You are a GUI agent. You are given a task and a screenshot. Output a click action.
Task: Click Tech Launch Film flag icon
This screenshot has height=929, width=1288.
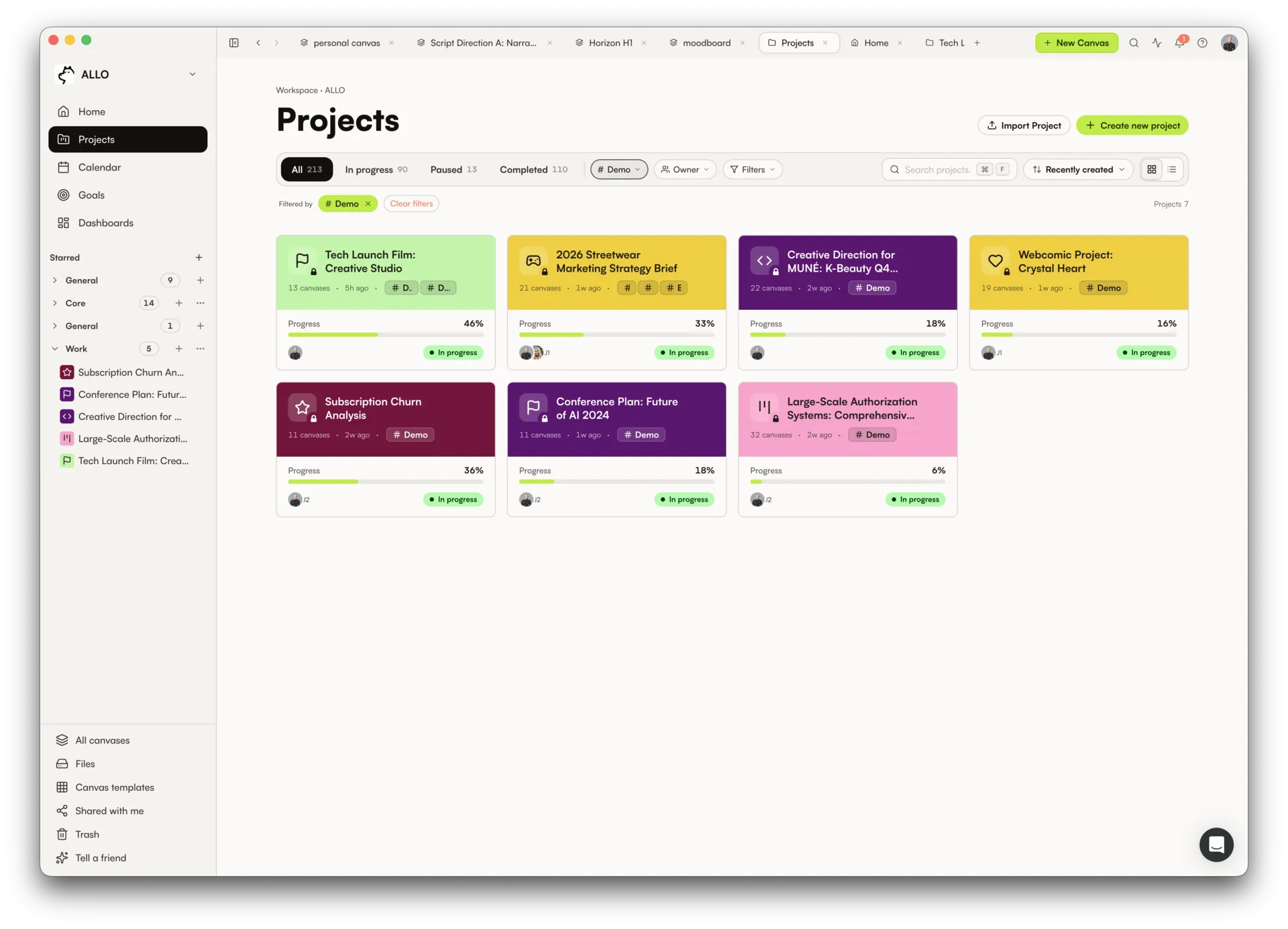point(303,261)
